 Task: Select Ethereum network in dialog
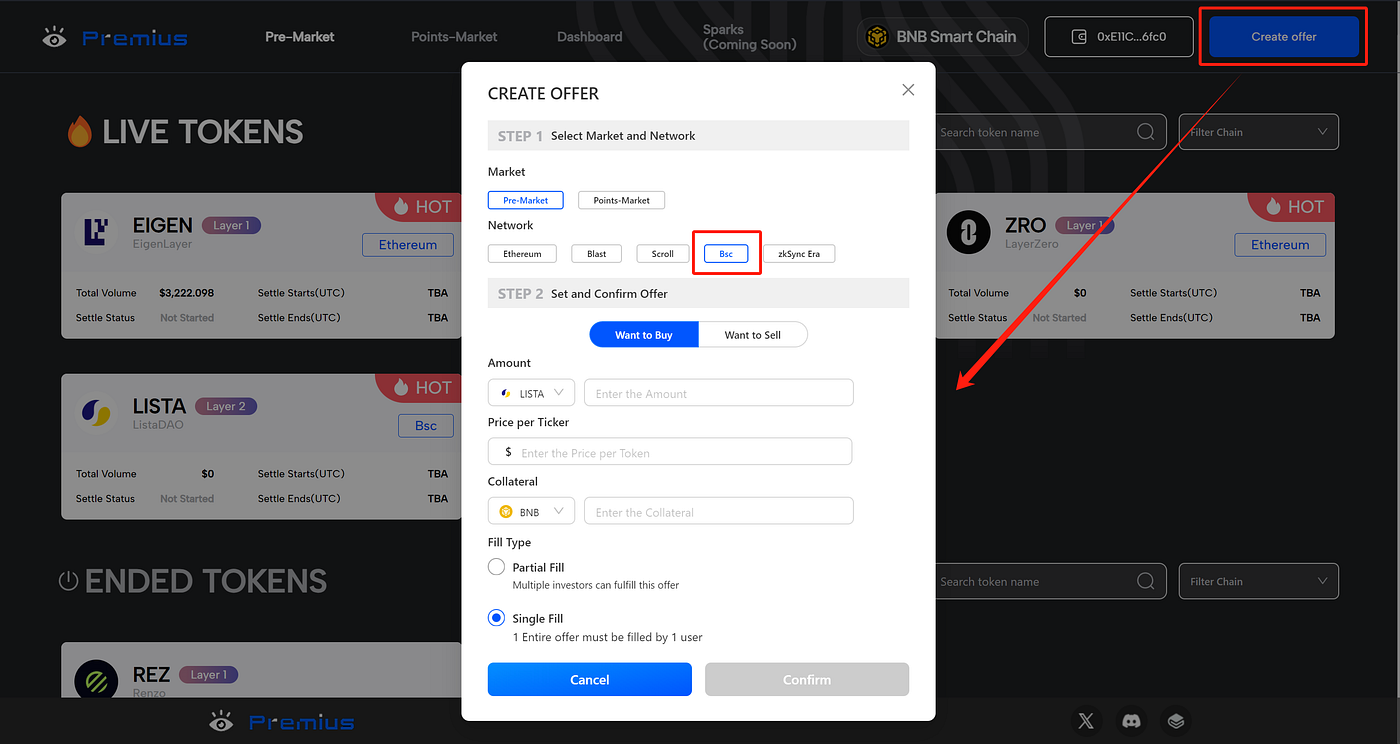tap(522, 254)
